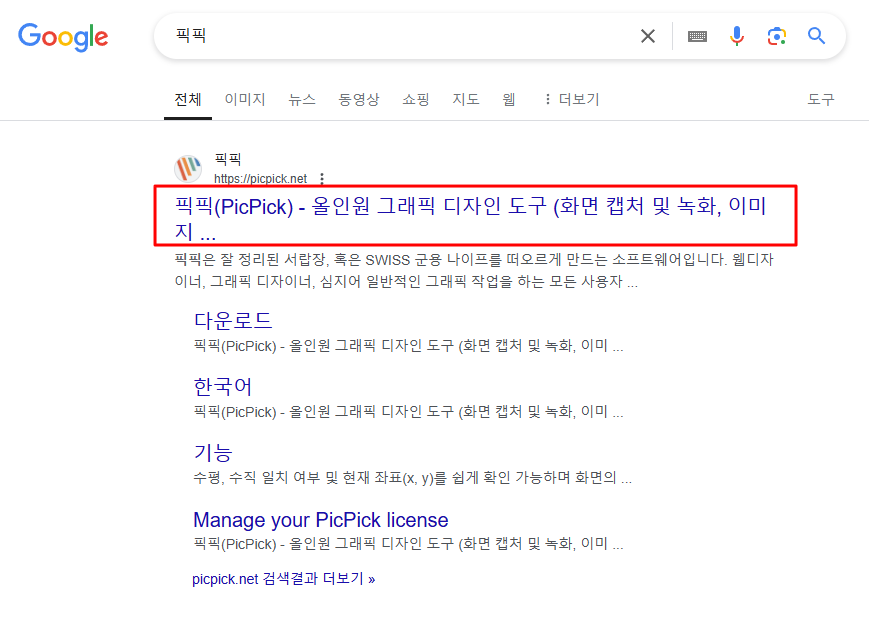Open the on-screen keyboard input tool
869x626 pixels.
[x=697, y=37]
